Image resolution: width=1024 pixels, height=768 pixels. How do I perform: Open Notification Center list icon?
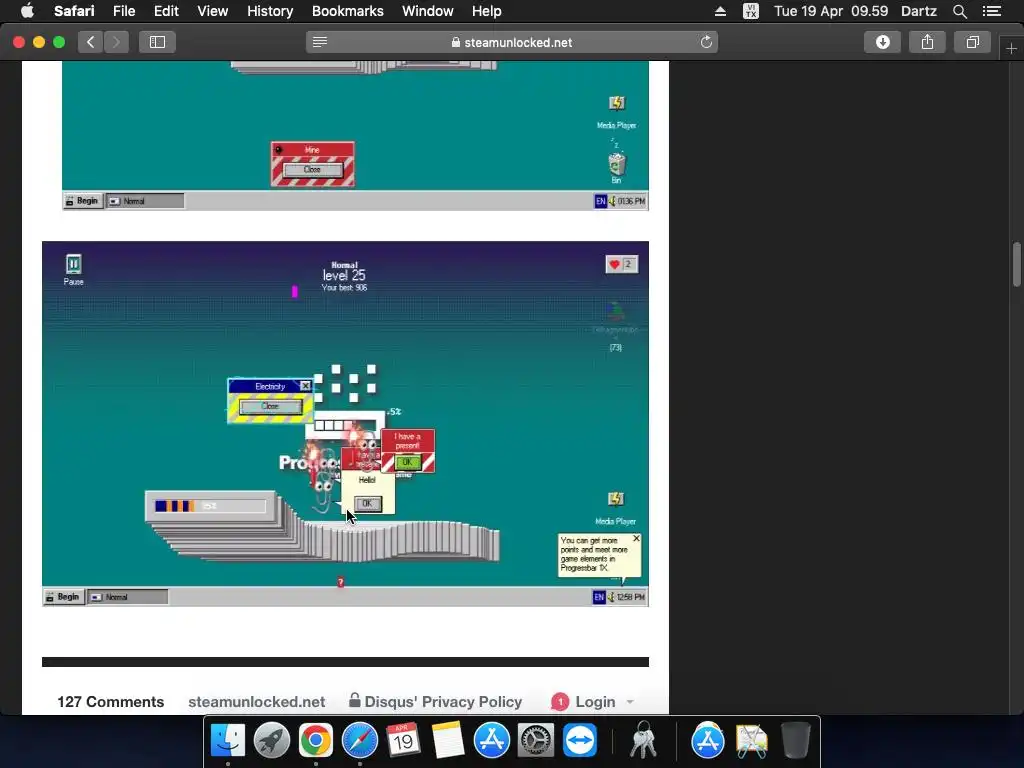coord(992,11)
